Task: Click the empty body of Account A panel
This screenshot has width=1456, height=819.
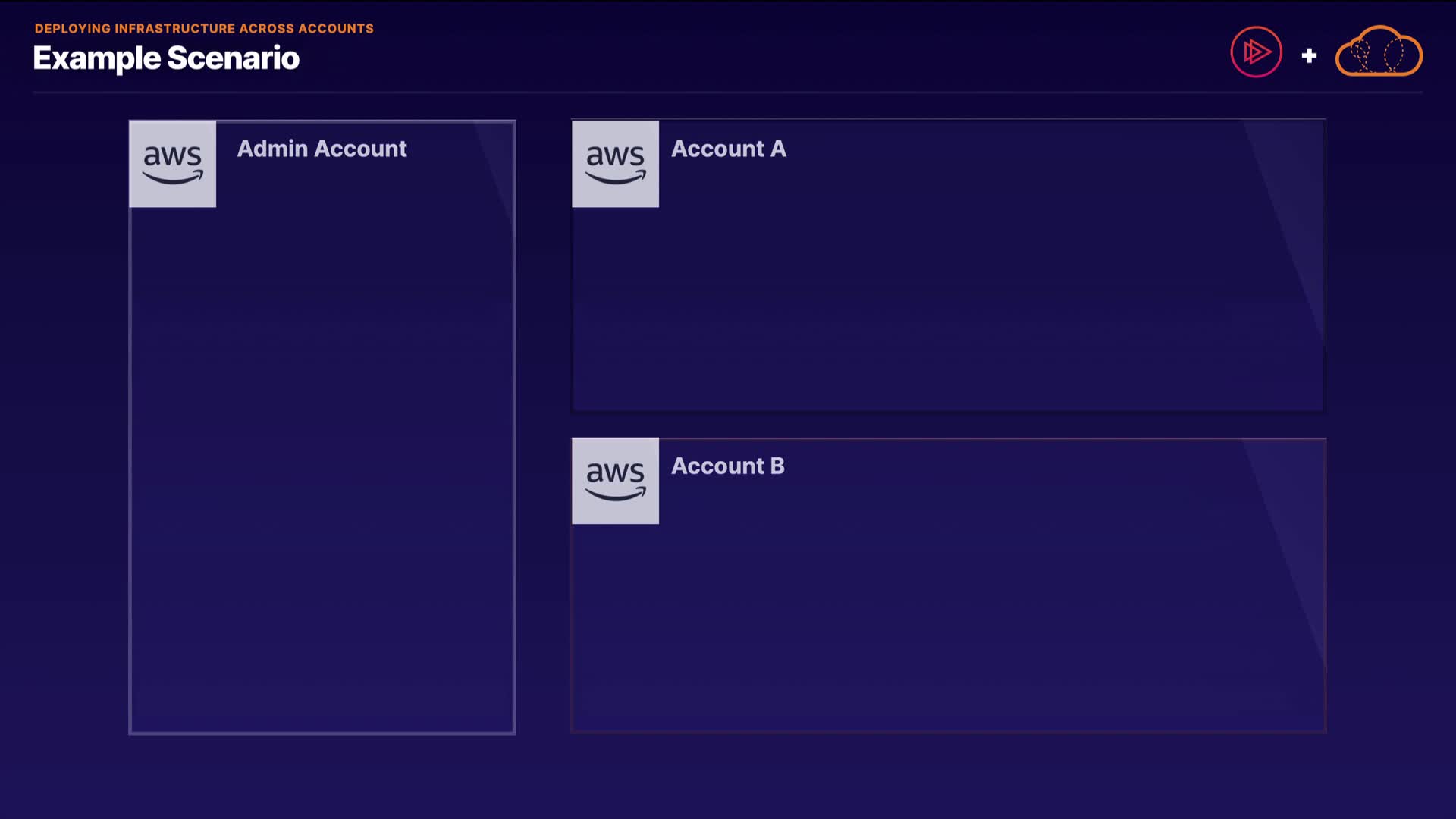Action: 948,303
